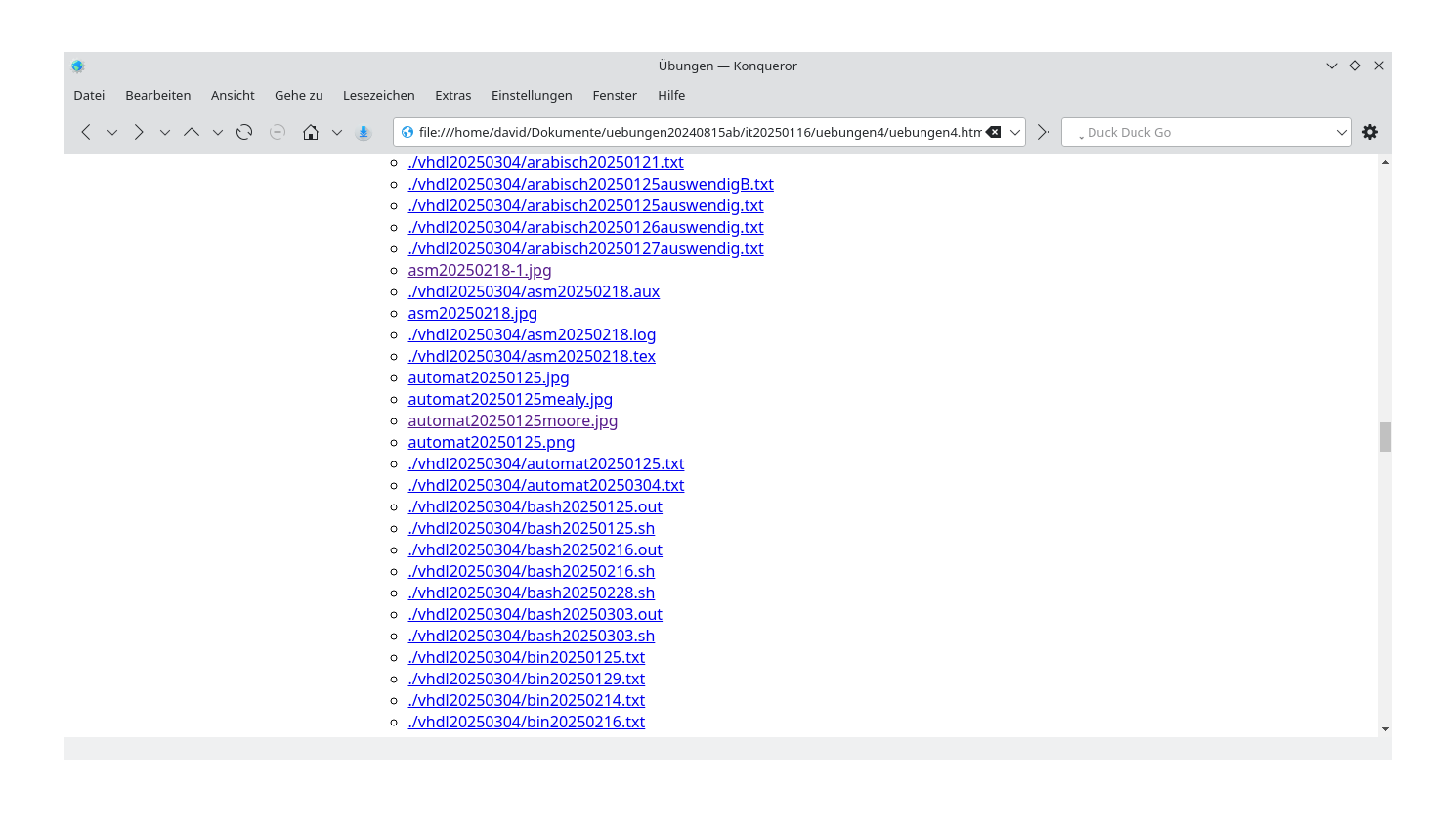Open the search engine dropdown arrow
Image resolution: width=1456 pixels, height=835 pixels.
(x=1342, y=132)
